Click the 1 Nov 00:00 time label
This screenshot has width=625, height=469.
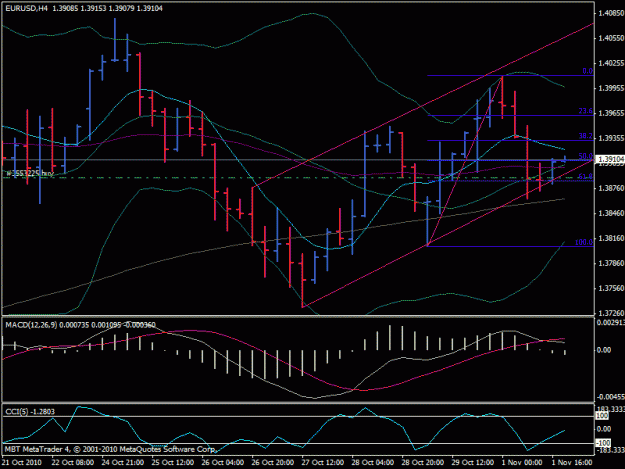(x=522, y=463)
